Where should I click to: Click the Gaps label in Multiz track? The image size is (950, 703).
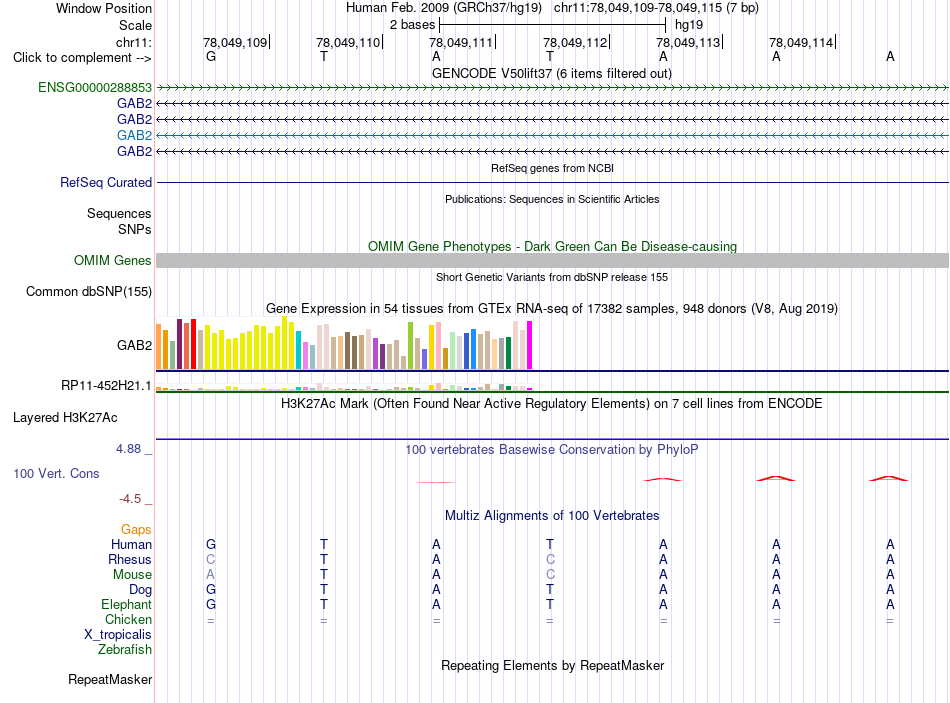click(136, 530)
